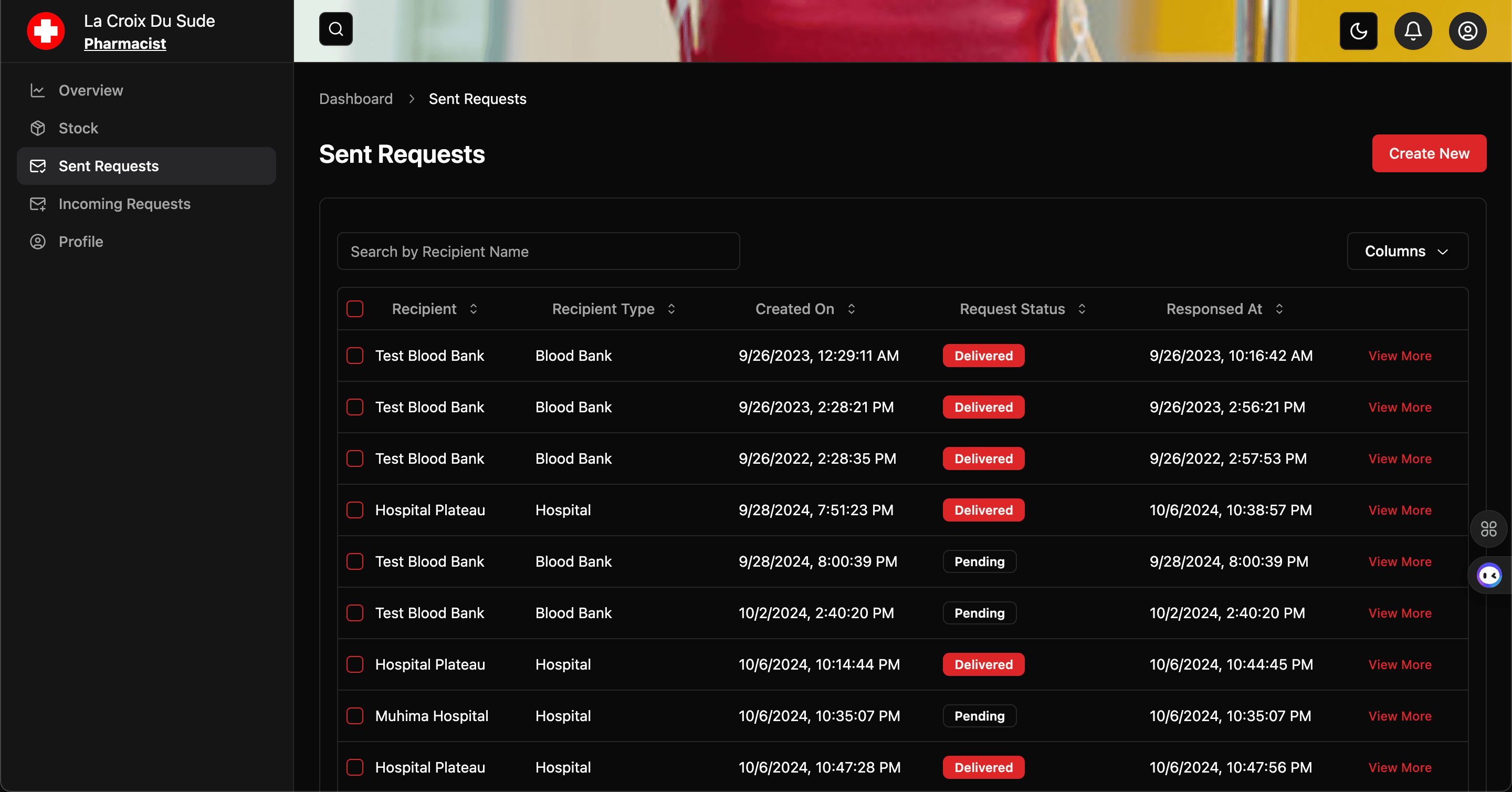Open notifications bell icon

point(1413,30)
